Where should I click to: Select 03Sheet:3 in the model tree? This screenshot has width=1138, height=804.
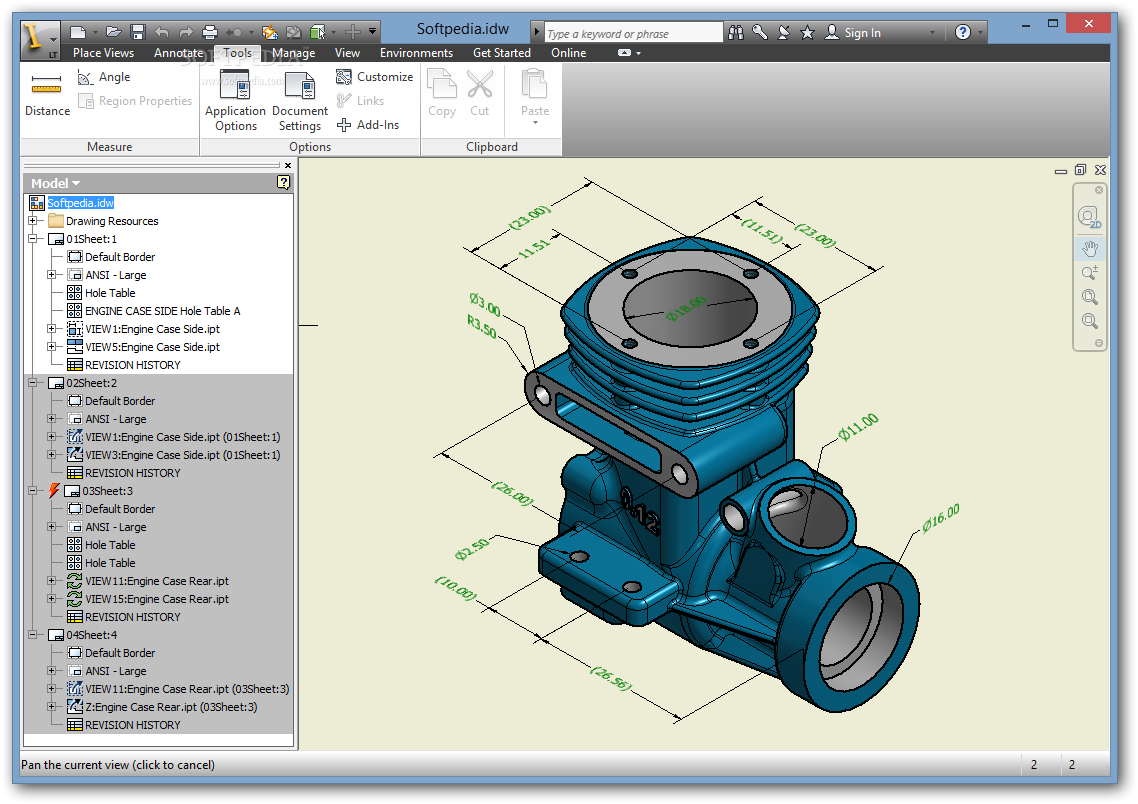(x=107, y=491)
